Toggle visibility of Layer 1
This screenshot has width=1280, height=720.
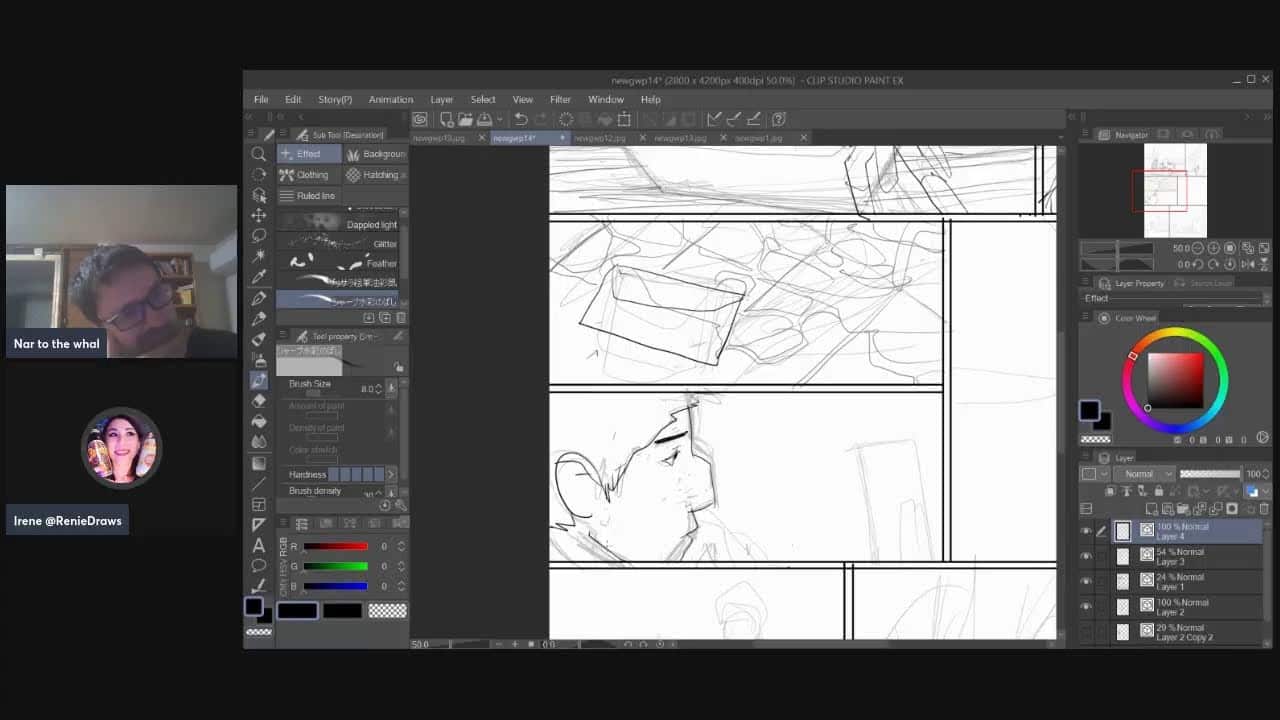pyautogui.click(x=1086, y=581)
